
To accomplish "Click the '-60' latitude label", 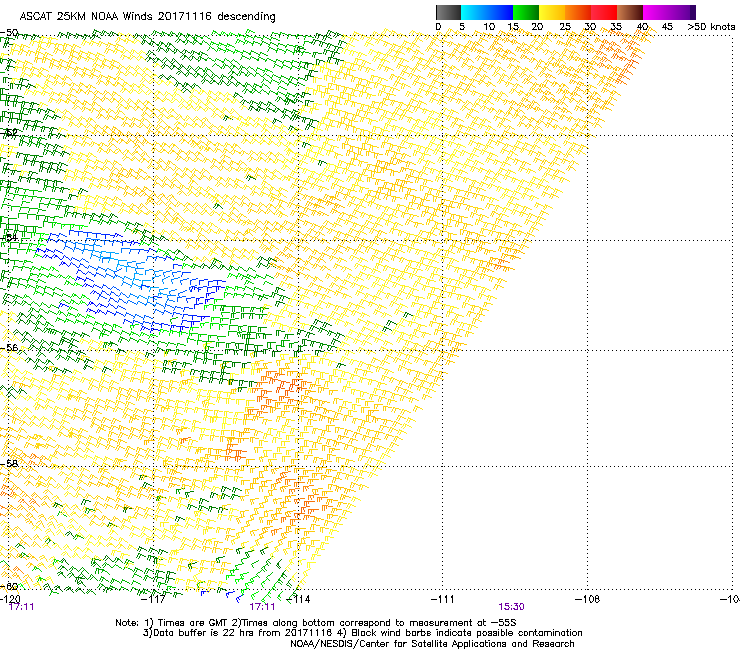I will [x=9, y=586].
